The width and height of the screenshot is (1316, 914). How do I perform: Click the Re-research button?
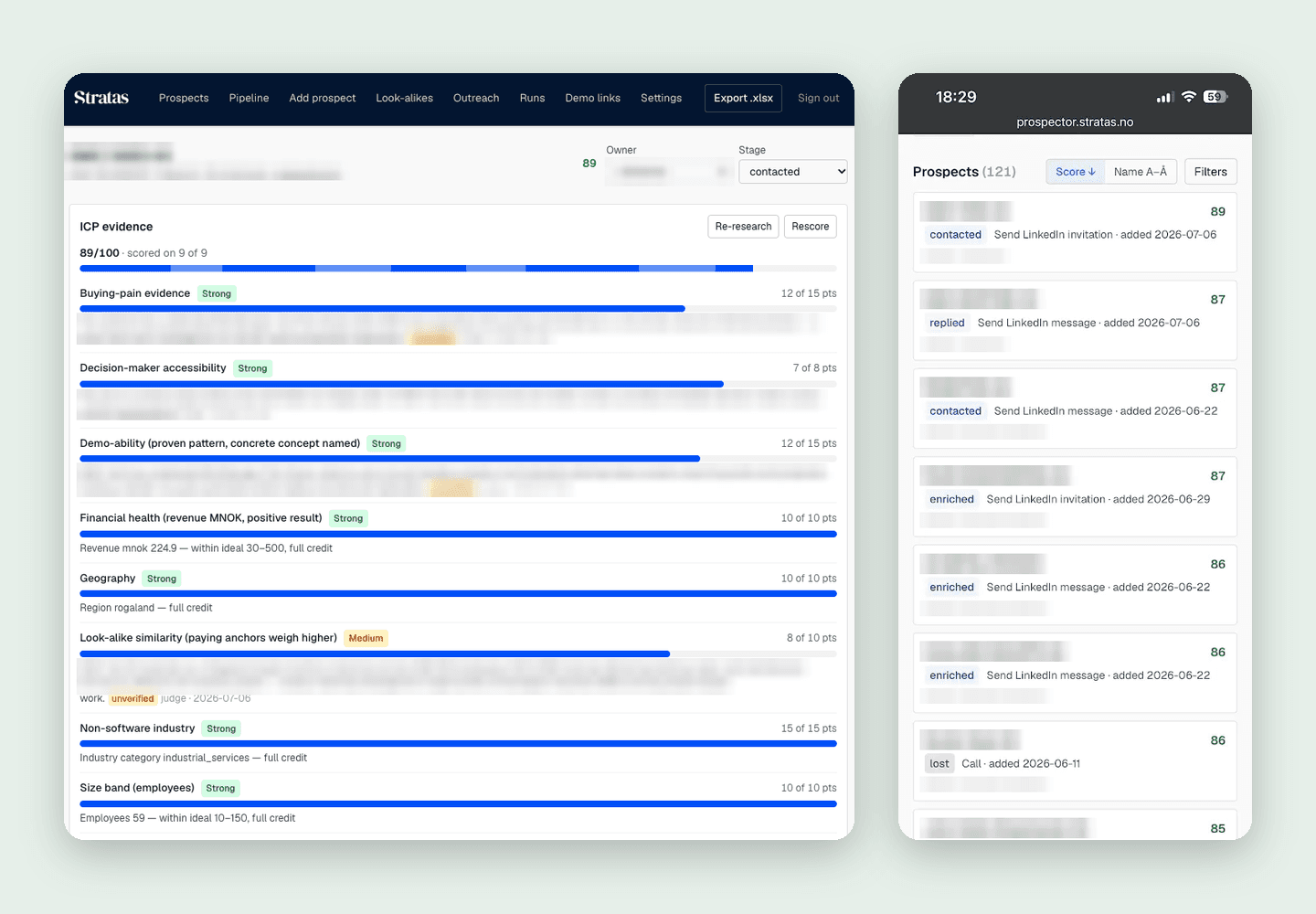[x=743, y=227]
